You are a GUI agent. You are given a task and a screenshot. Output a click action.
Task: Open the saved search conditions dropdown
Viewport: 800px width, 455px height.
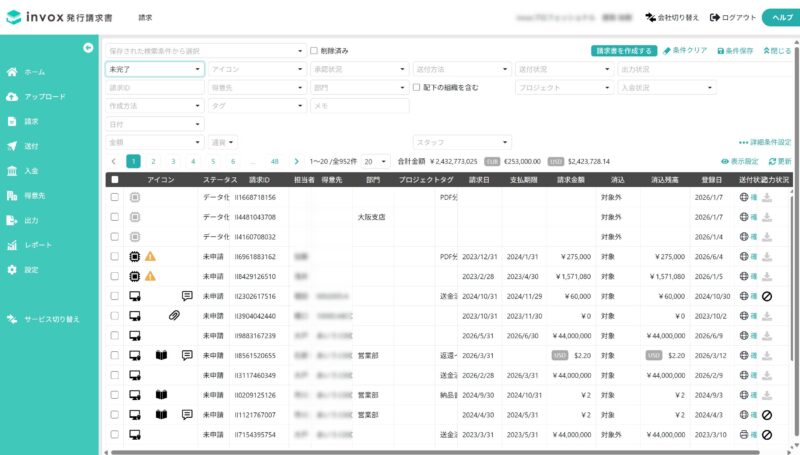[x=206, y=50]
